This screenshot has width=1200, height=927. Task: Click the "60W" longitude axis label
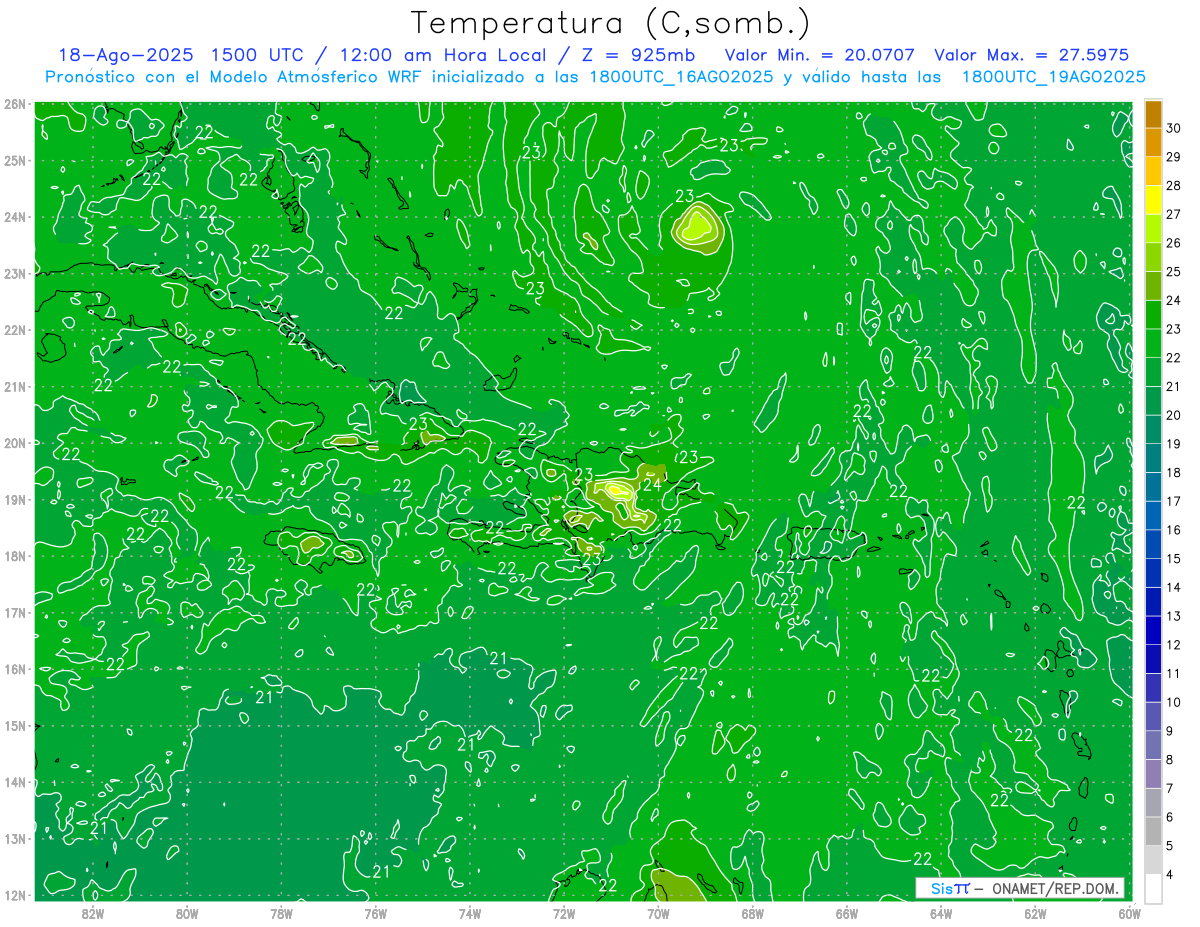tap(1130, 913)
